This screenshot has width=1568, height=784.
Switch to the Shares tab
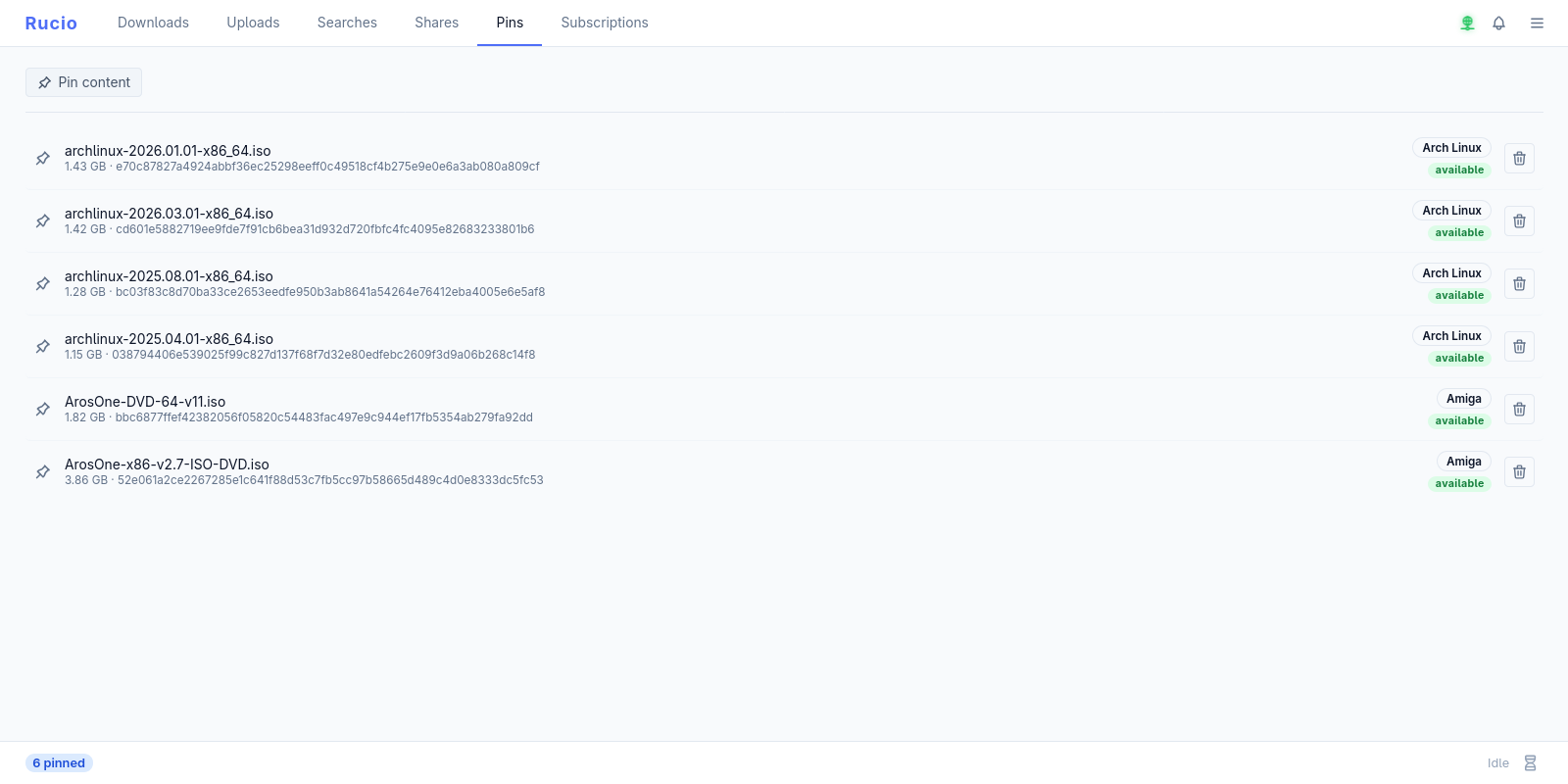[x=436, y=23]
